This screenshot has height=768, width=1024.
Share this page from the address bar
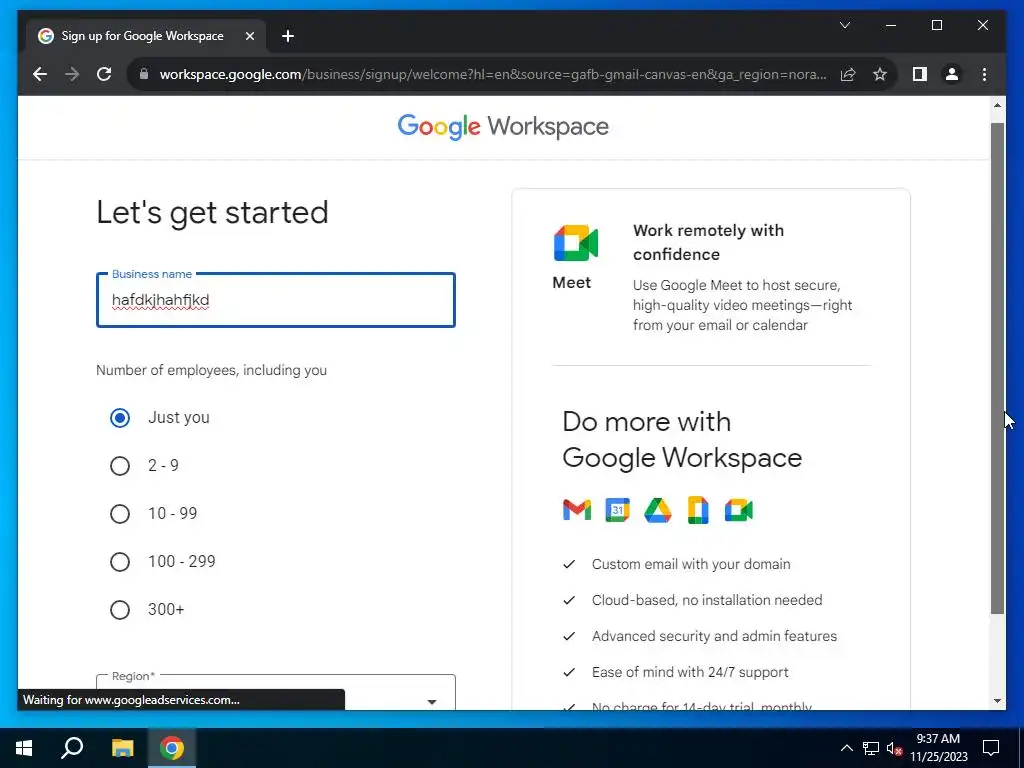tap(848, 74)
